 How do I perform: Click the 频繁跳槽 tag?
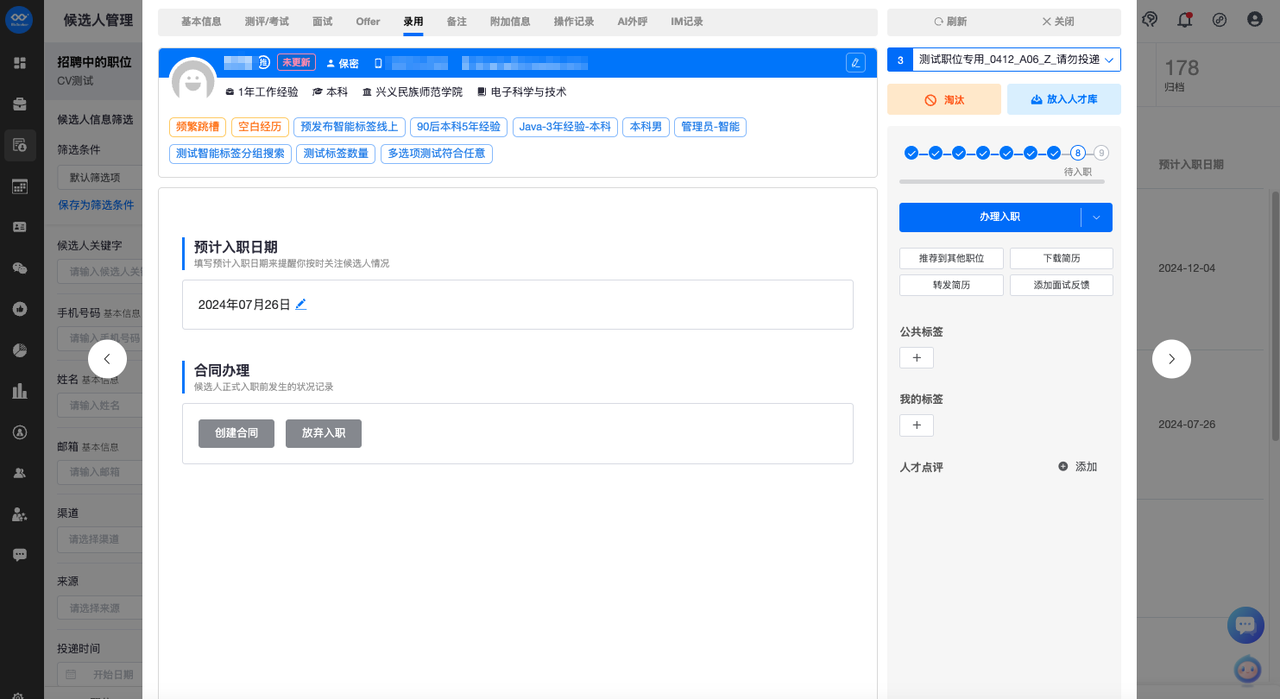pos(197,127)
